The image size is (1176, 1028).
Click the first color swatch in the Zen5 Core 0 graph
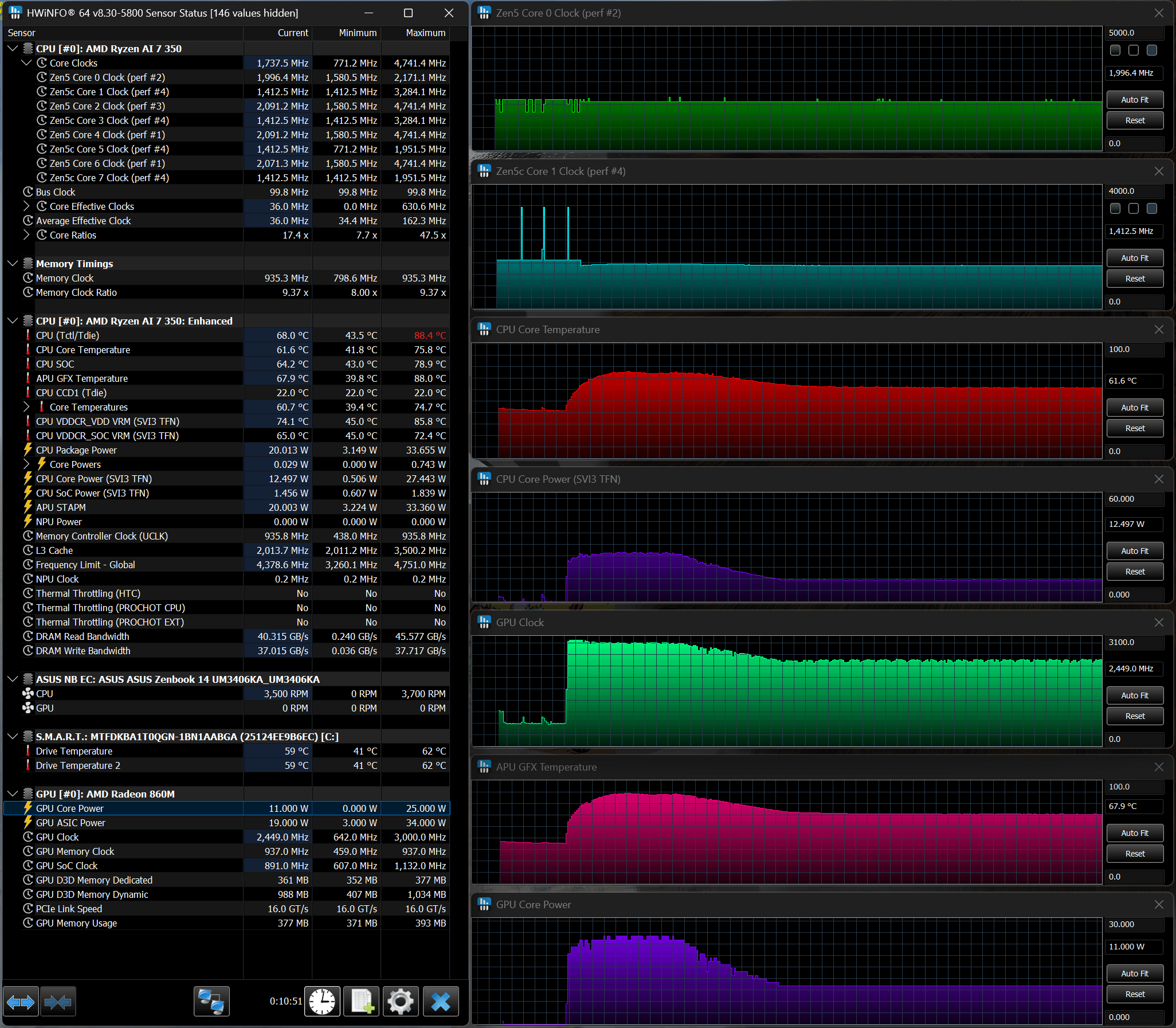(x=1115, y=50)
